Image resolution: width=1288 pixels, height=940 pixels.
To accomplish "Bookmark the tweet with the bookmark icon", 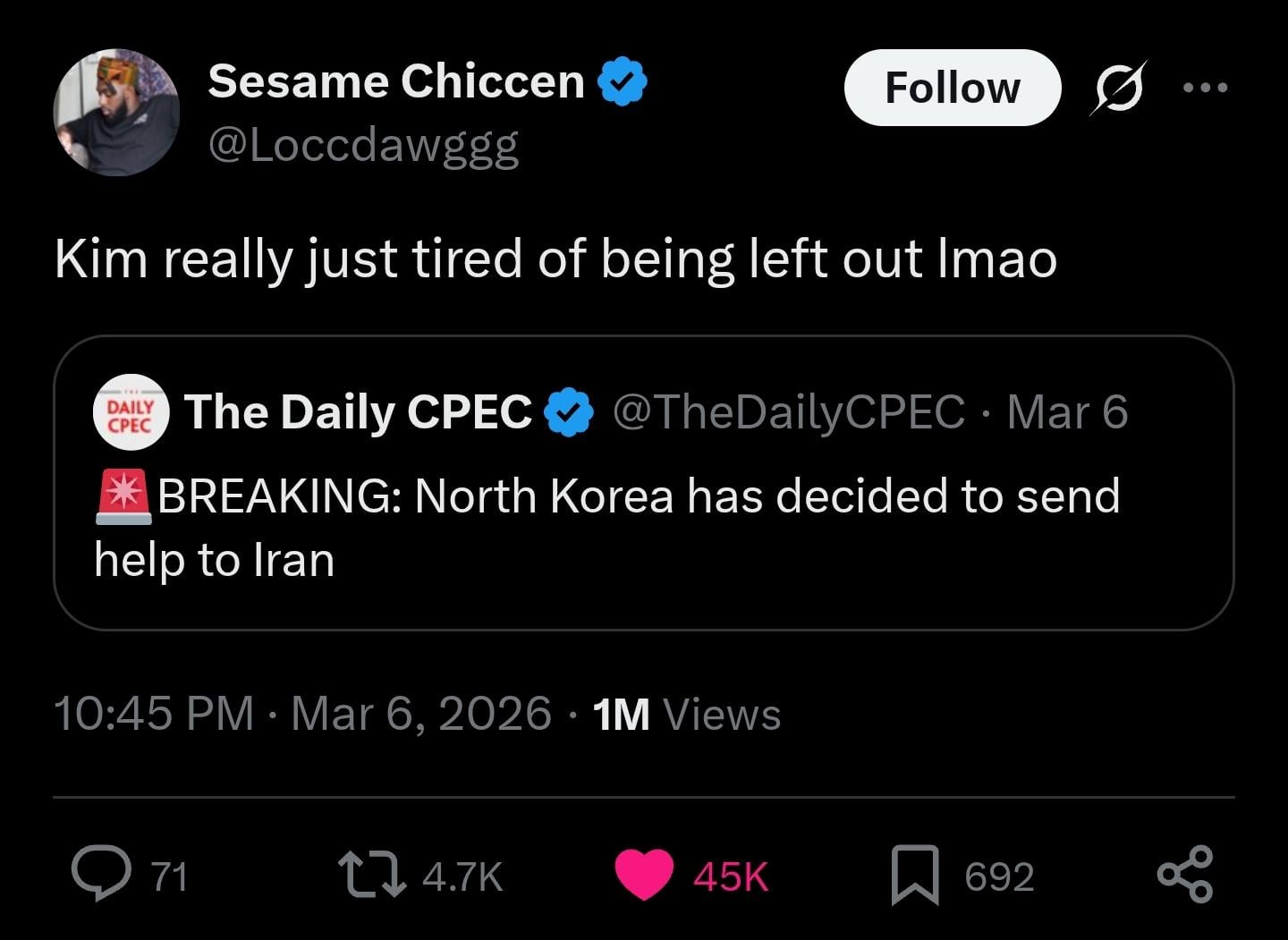I will tap(915, 874).
